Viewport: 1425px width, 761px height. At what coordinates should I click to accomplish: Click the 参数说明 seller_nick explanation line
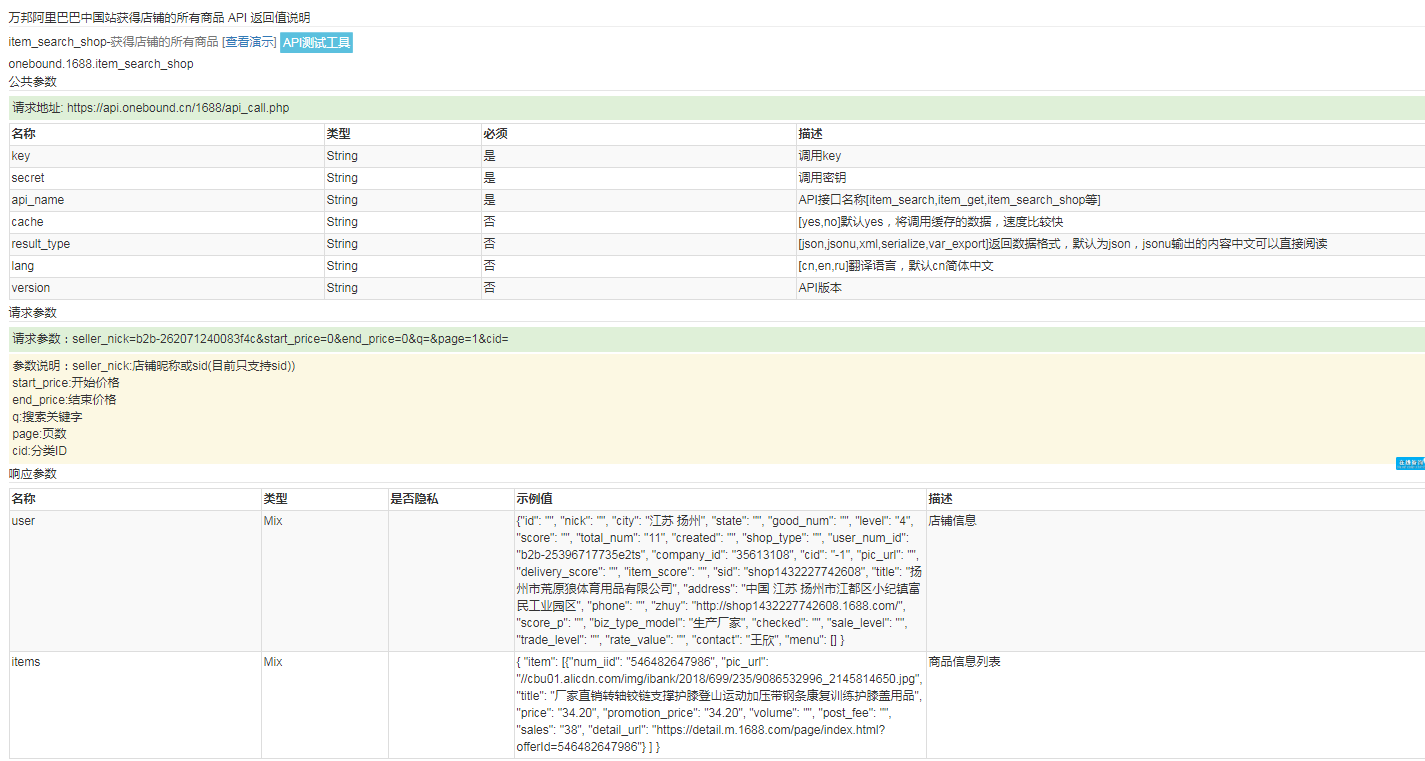(x=154, y=366)
